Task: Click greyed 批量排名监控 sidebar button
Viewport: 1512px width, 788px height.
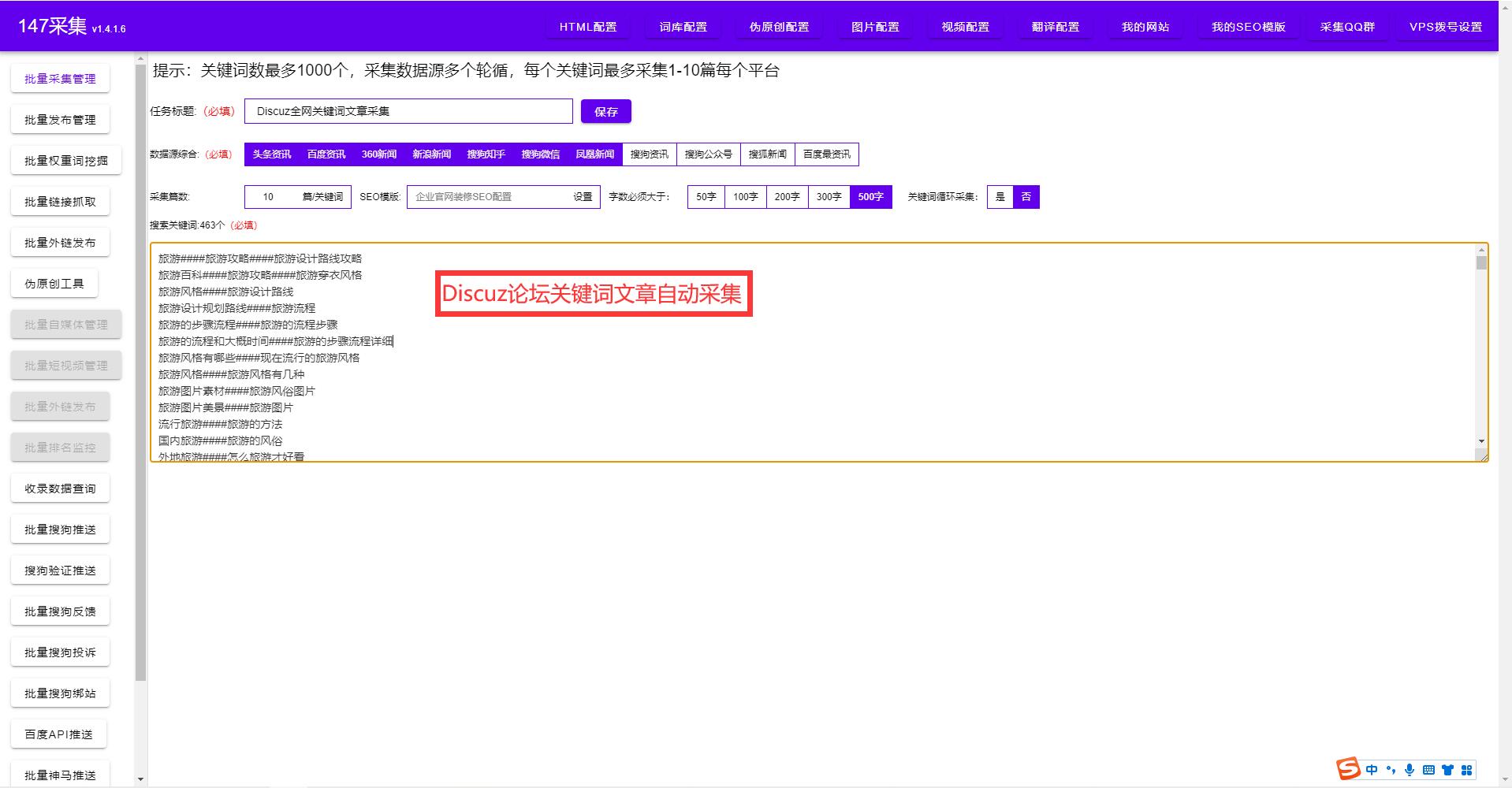Action: tap(60, 448)
